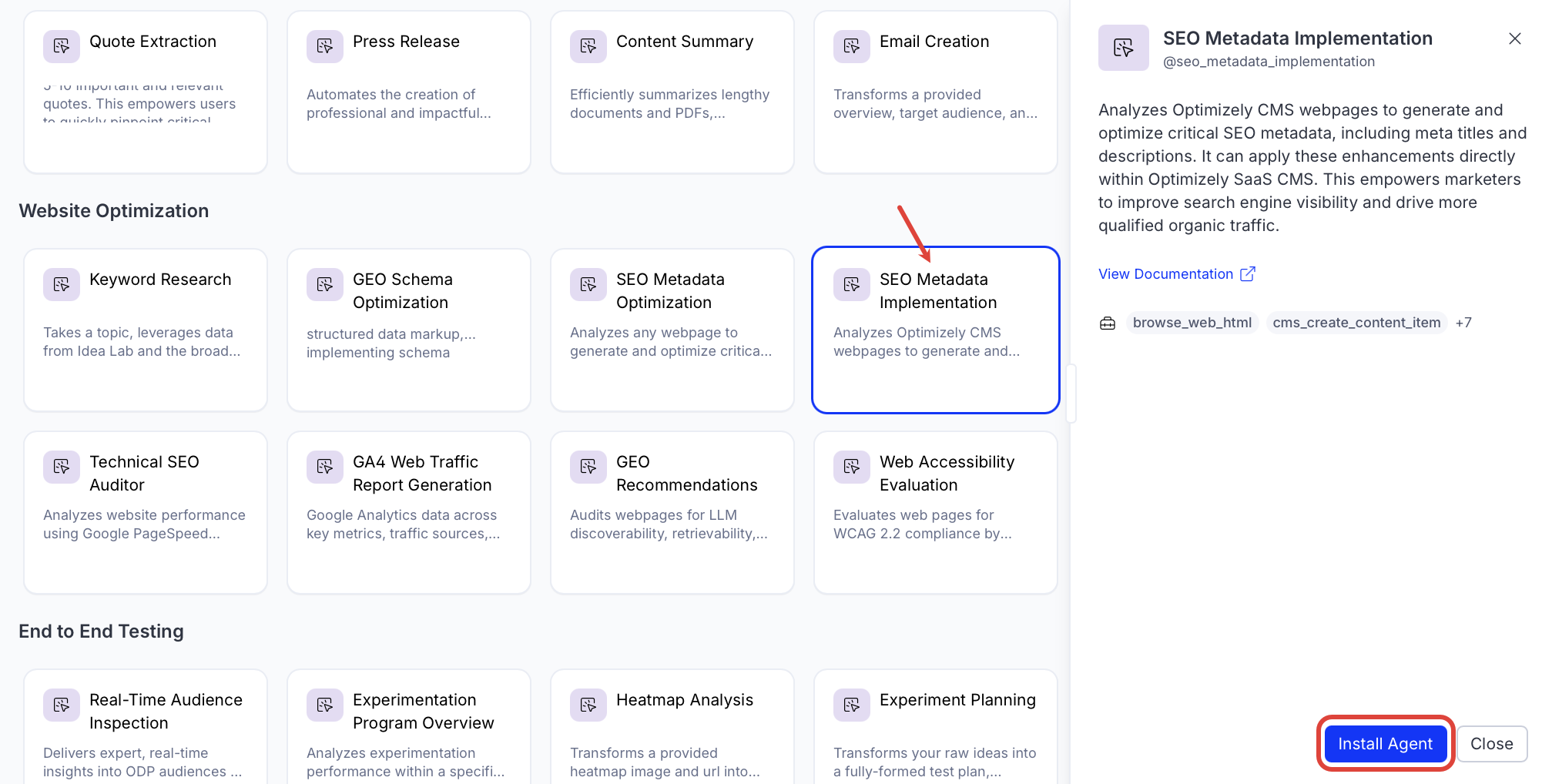Screen dimensions: 1542x784
Task: Click the Technical SEO Auditor icon
Action: [x=62, y=467]
